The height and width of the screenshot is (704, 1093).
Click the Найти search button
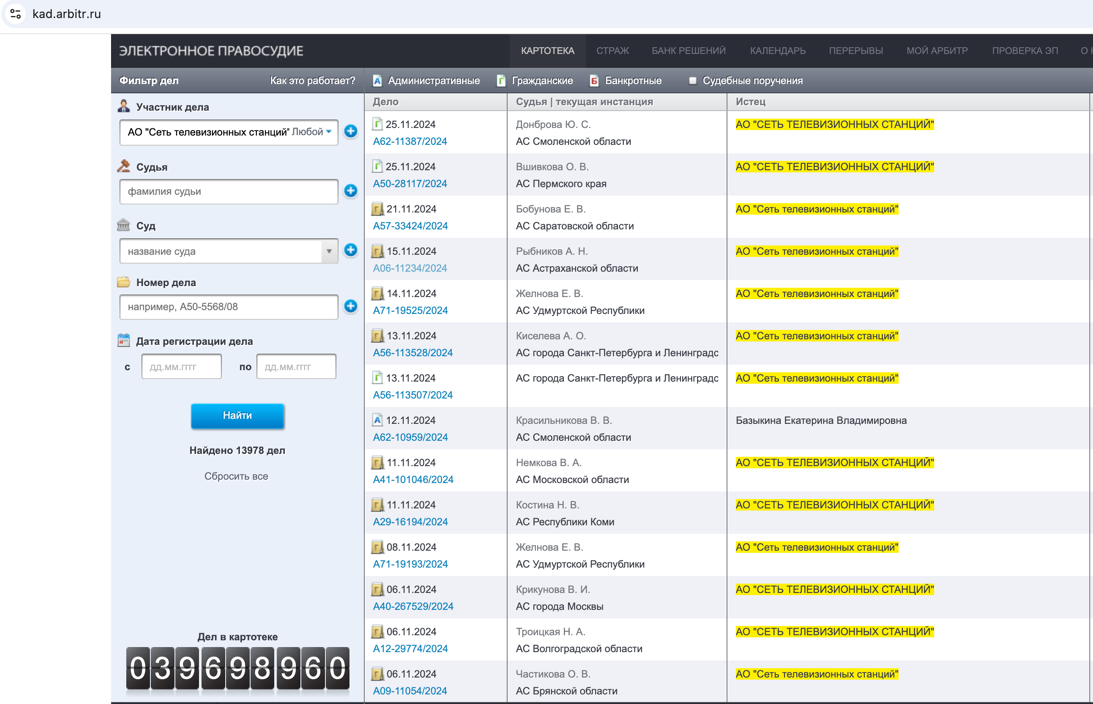click(x=238, y=415)
